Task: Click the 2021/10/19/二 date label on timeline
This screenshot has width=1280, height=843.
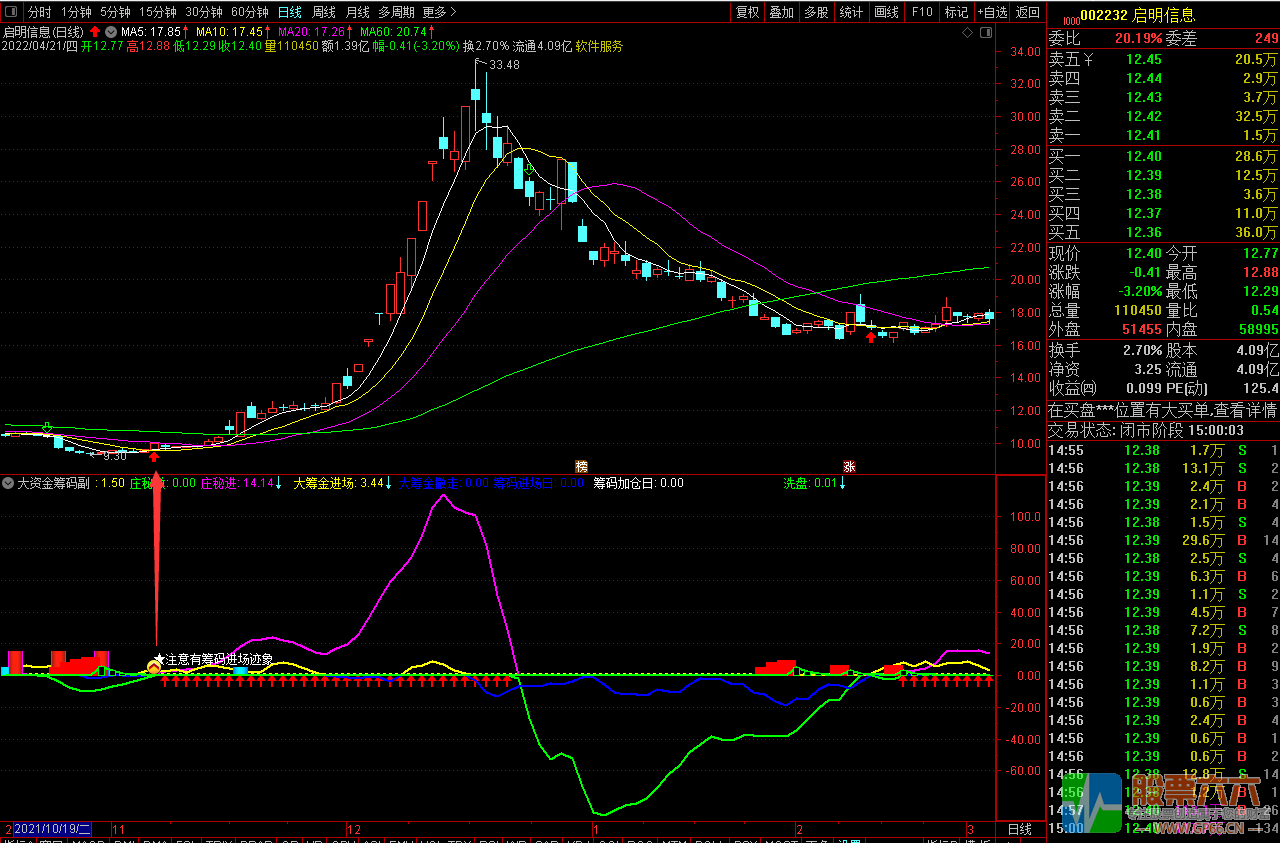Action: (x=52, y=830)
